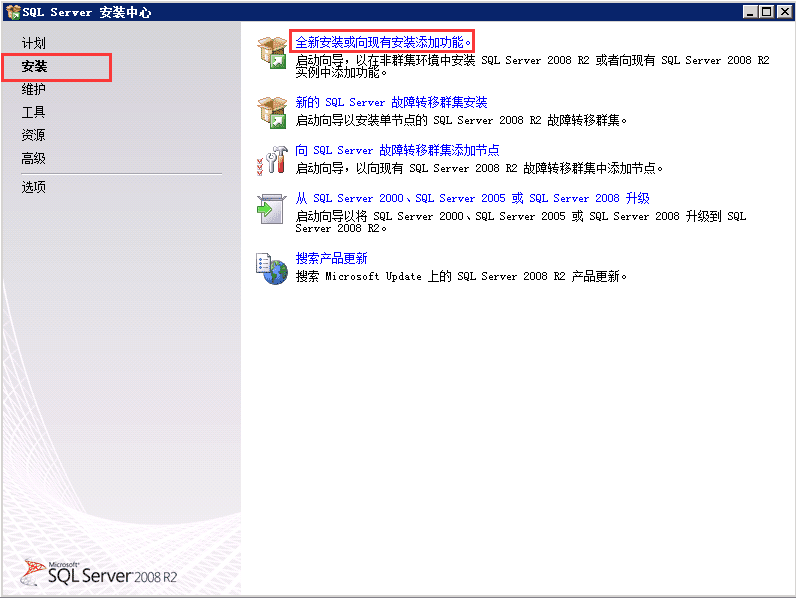Click the description 启动向导，以向现有 SQL Server 2008 R2 故障转移群集中添加节点
This screenshot has width=796, height=598.
coord(479,168)
